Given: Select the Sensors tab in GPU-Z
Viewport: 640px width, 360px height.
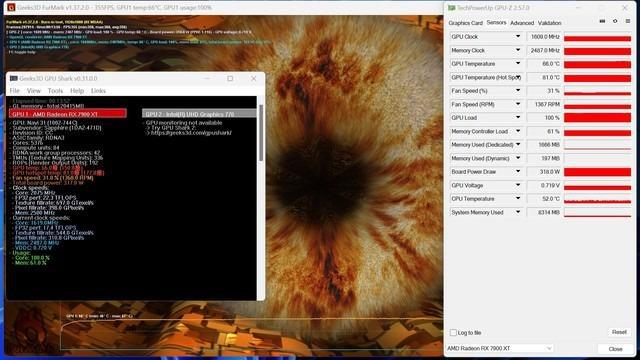Looking at the screenshot, I should click(496, 23).
